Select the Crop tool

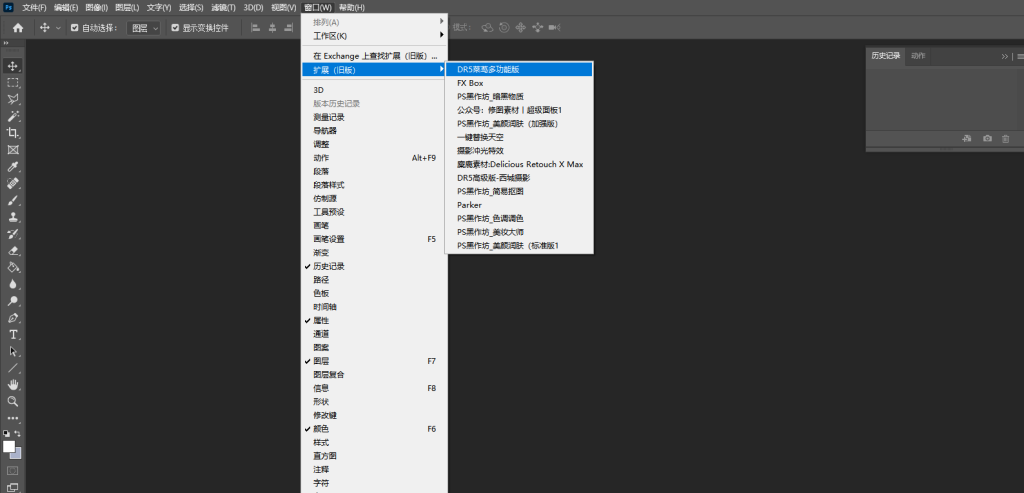coord(13,132)
